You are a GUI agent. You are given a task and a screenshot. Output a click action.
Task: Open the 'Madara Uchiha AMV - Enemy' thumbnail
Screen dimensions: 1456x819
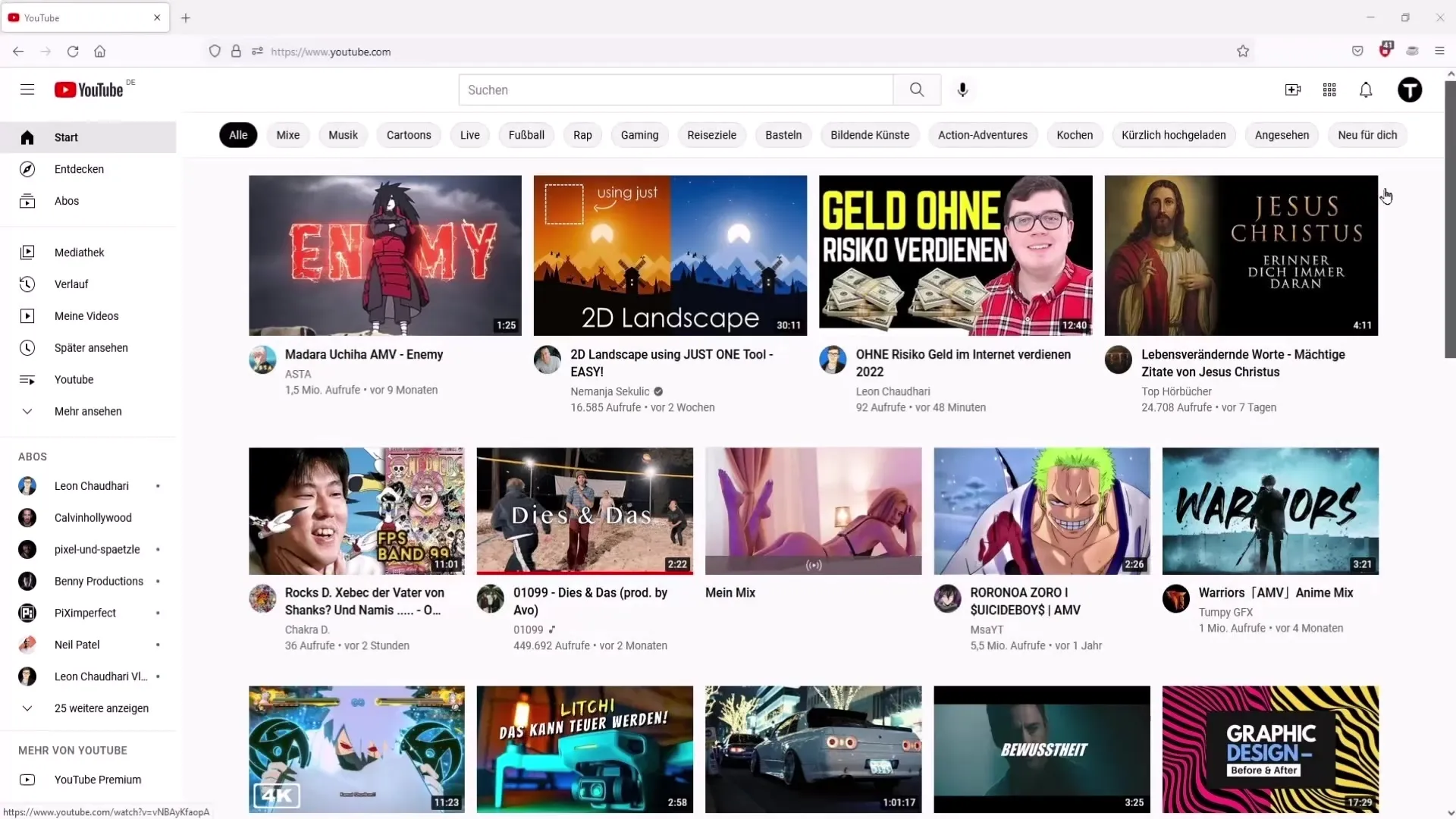385,255
